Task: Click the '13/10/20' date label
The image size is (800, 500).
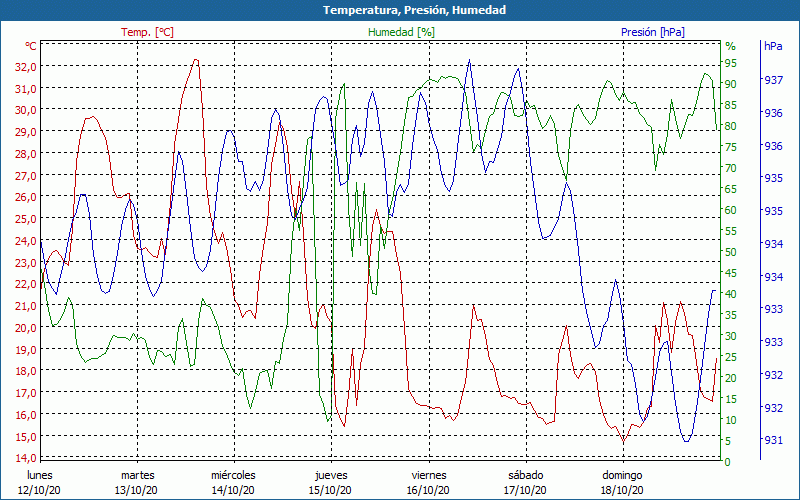Action: click(136, 490)
